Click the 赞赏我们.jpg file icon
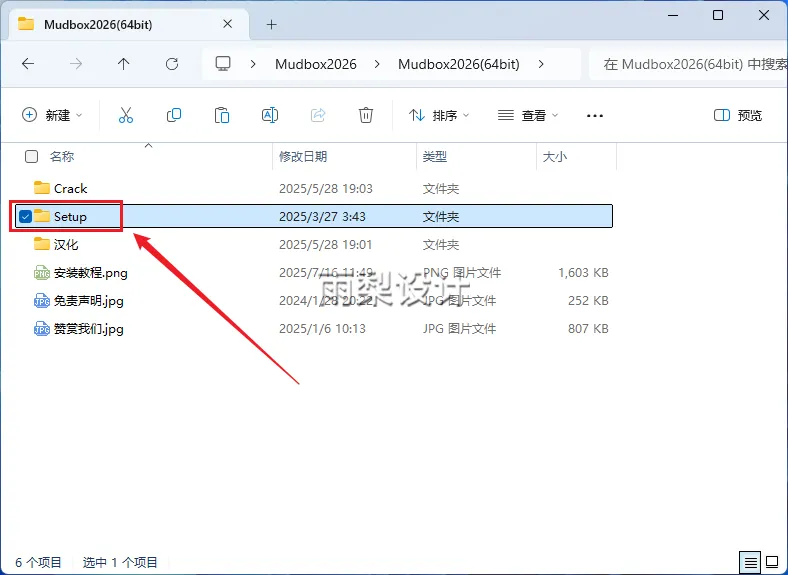Viewport: 788px width, 575px height. click(42, 329)
